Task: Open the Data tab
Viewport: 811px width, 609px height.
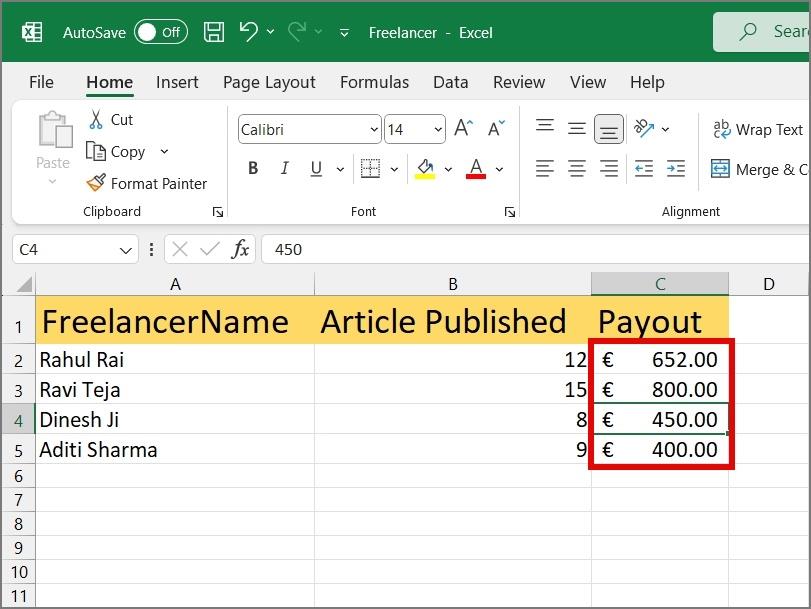Action: (x=450, y=82)
